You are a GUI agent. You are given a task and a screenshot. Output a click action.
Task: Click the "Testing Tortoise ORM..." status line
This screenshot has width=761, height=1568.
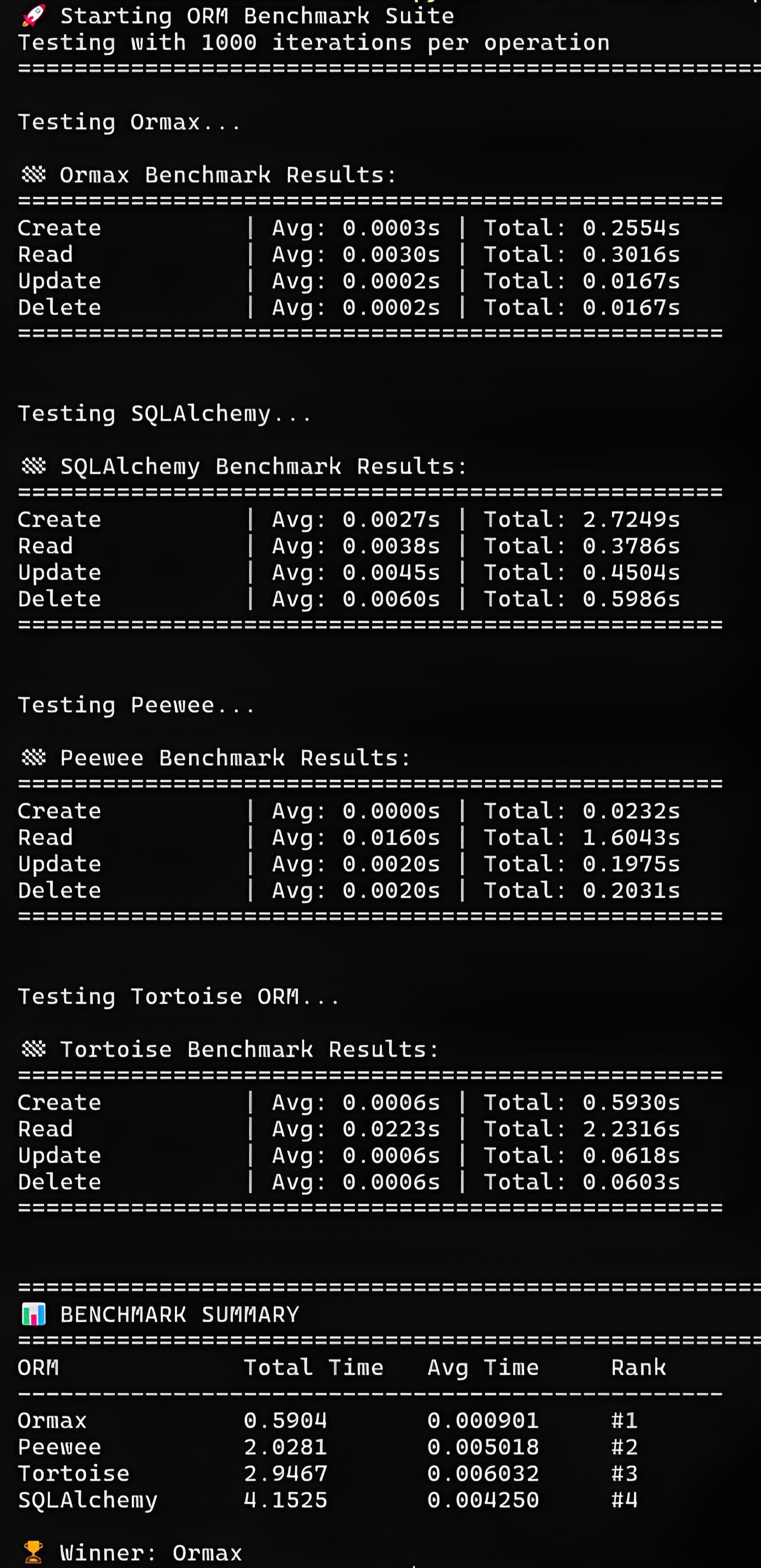tap(178, 997)
